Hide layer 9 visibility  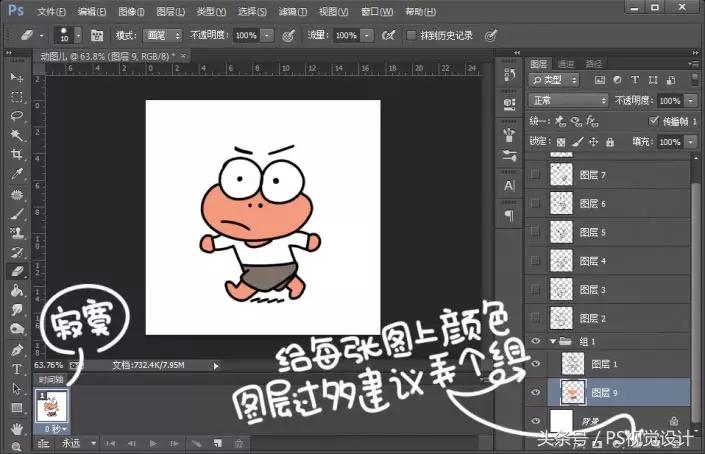(x=535, y=392)
